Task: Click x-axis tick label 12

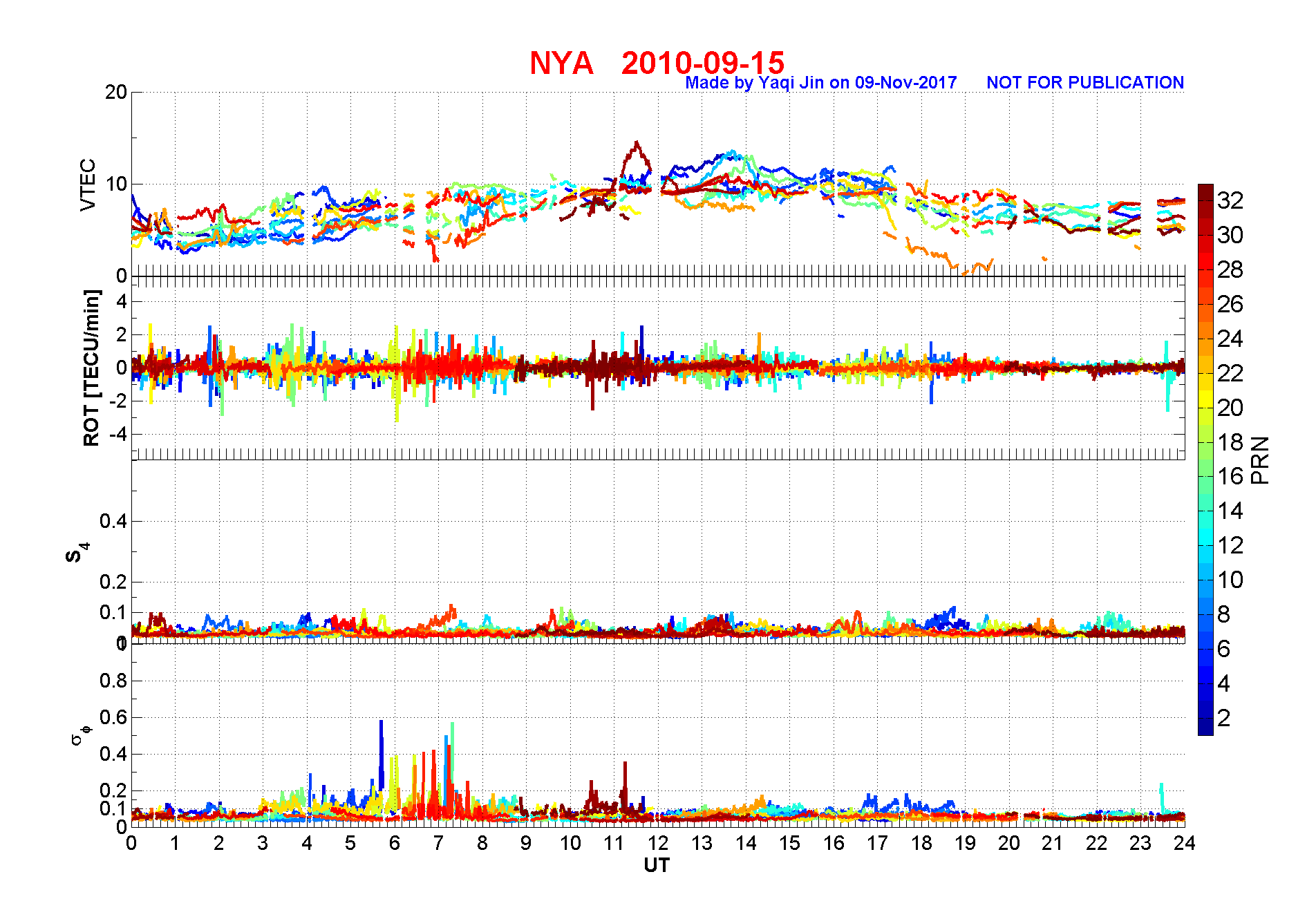Action: [x=658, y=843]
